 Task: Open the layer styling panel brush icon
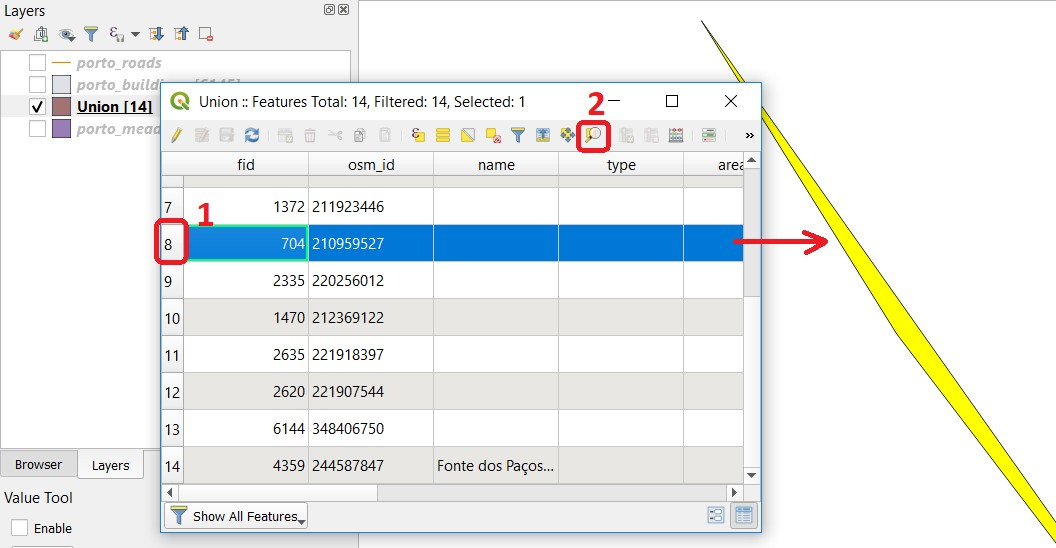pyautogui.click(x=15, y=34)
